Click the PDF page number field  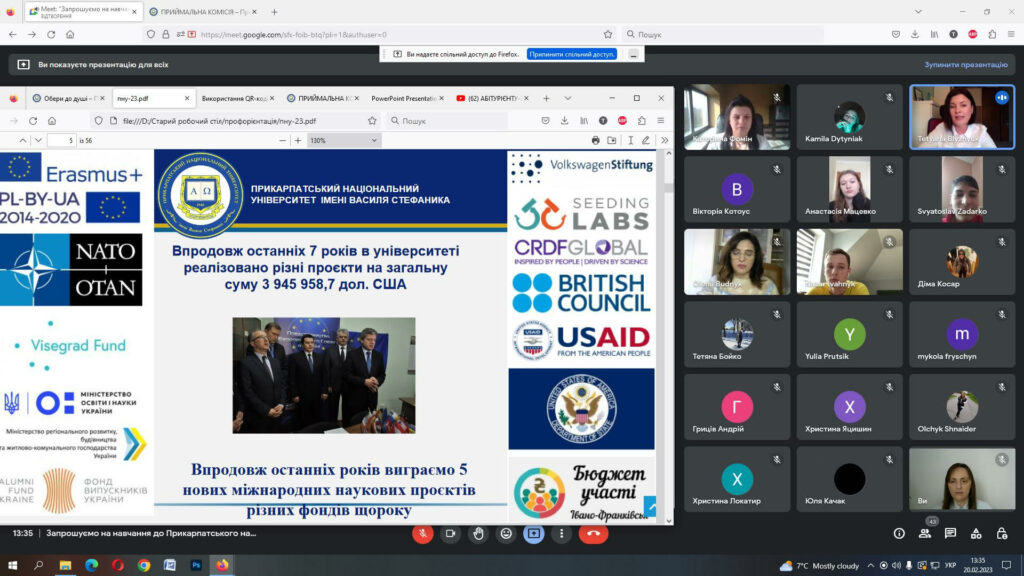point(59,140)
